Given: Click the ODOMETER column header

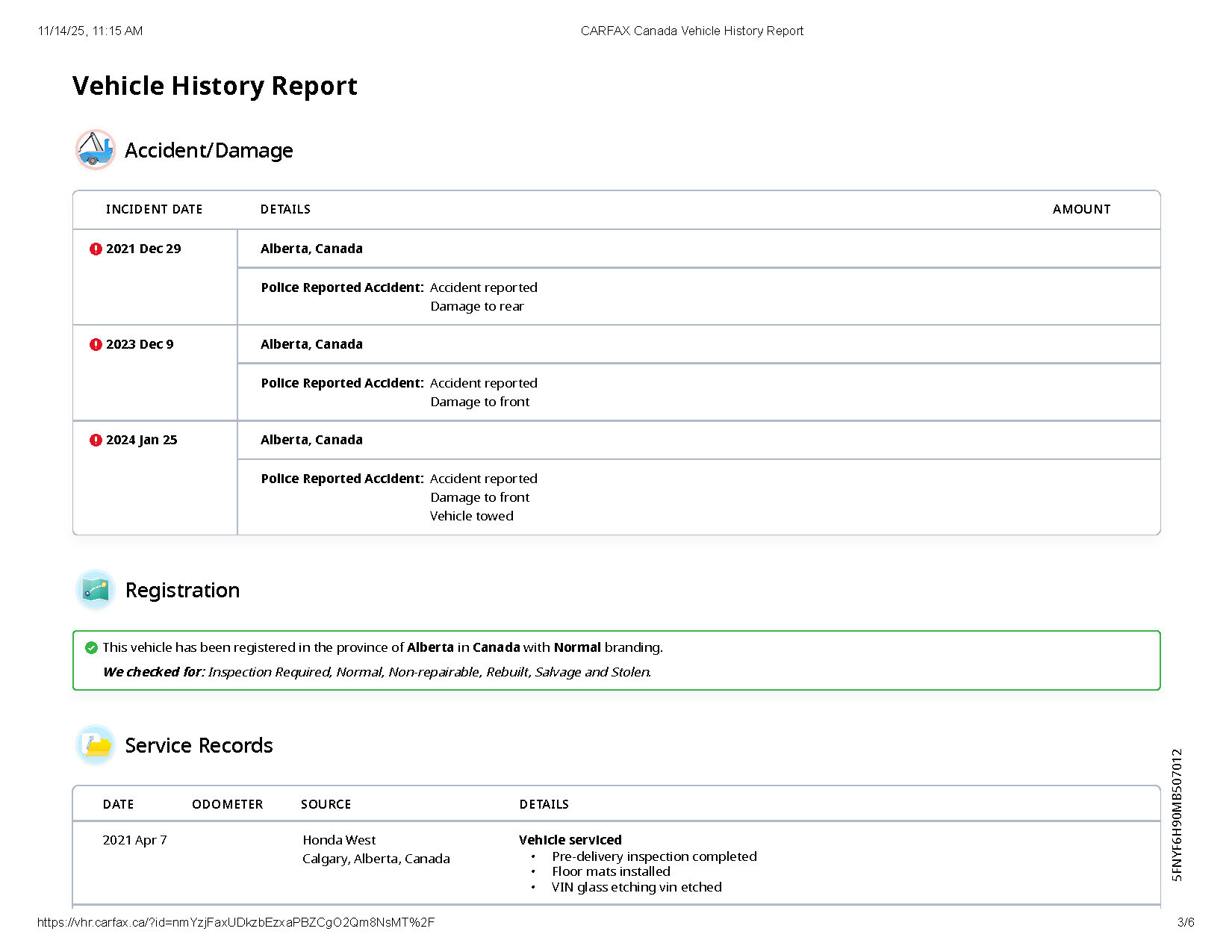Looking at the screenshot, I should [x=227, y=804].
